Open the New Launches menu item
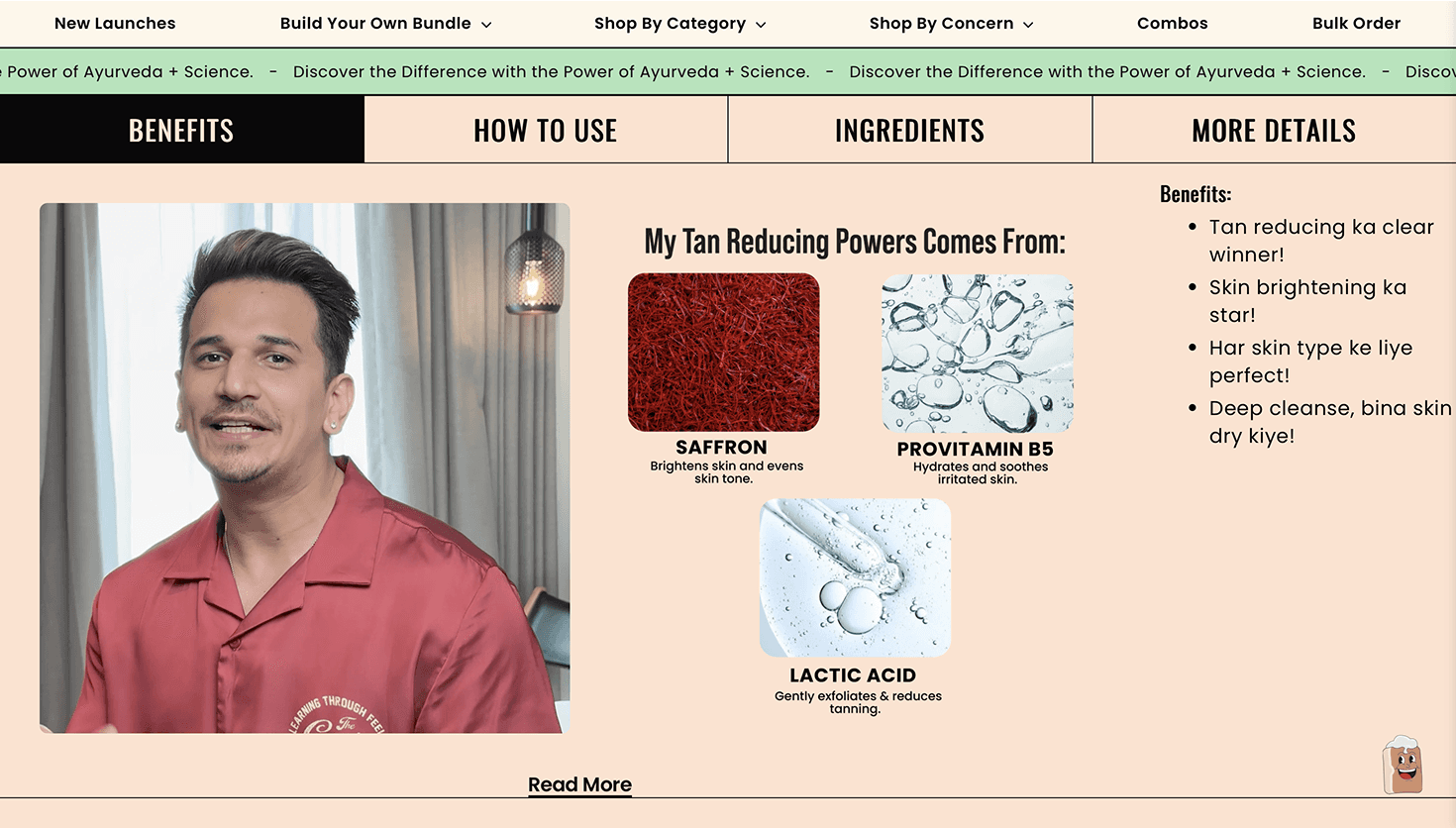Image resolution: width=1456 pixels, height=828 pixels. [x=115, y=23]
